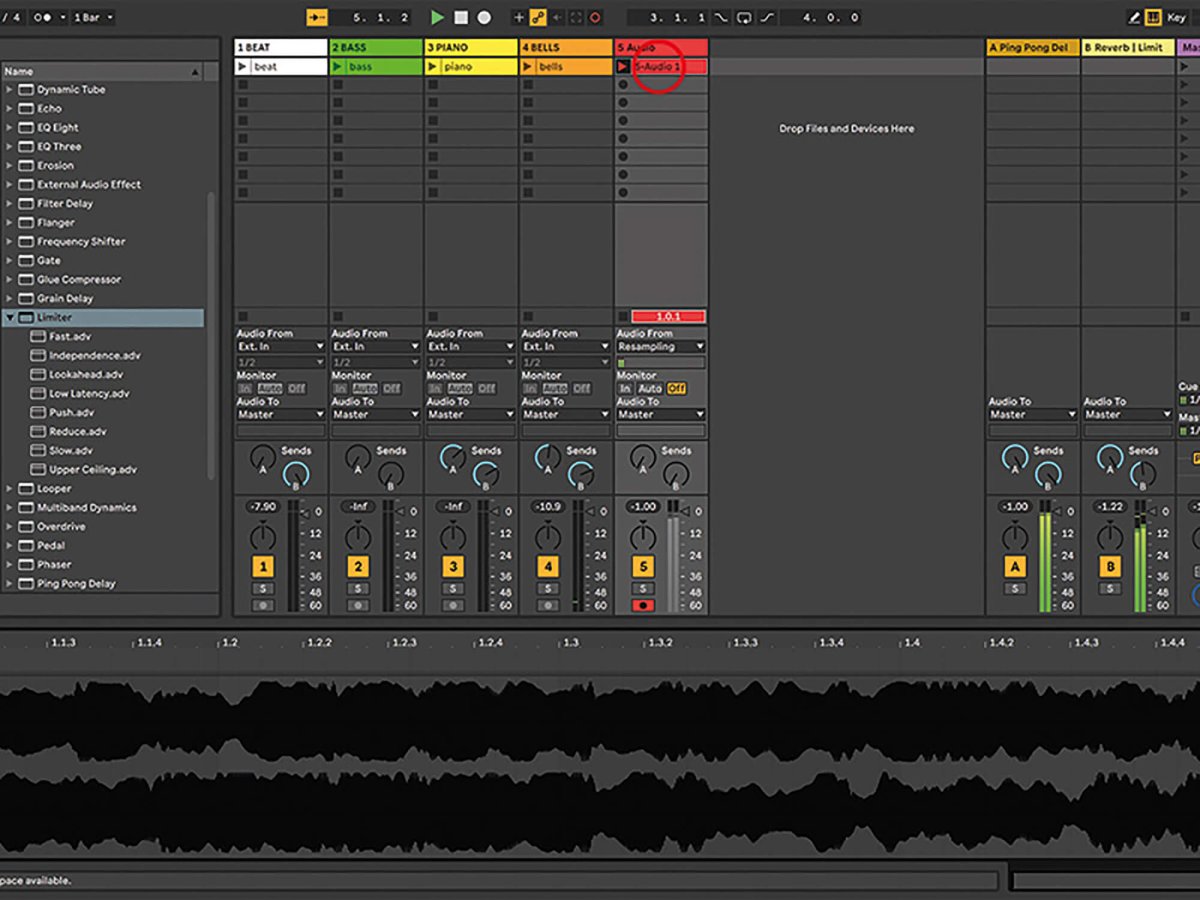
Task: Select the A Ping Pong Del return track header
Action: (x=1032, y=46)
